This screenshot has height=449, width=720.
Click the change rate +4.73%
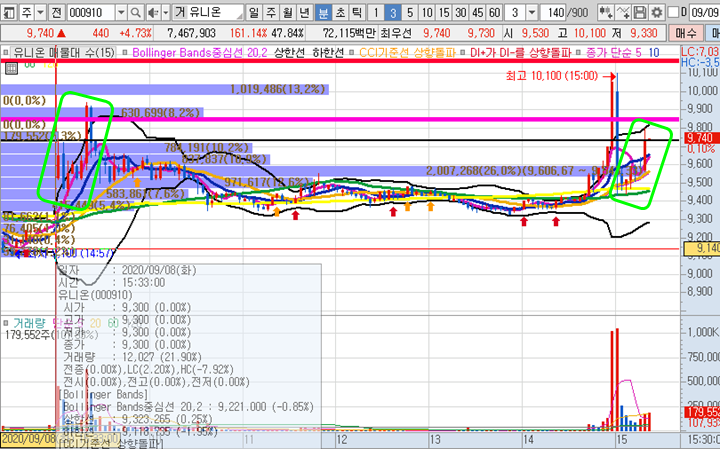[x=135, y=33]
